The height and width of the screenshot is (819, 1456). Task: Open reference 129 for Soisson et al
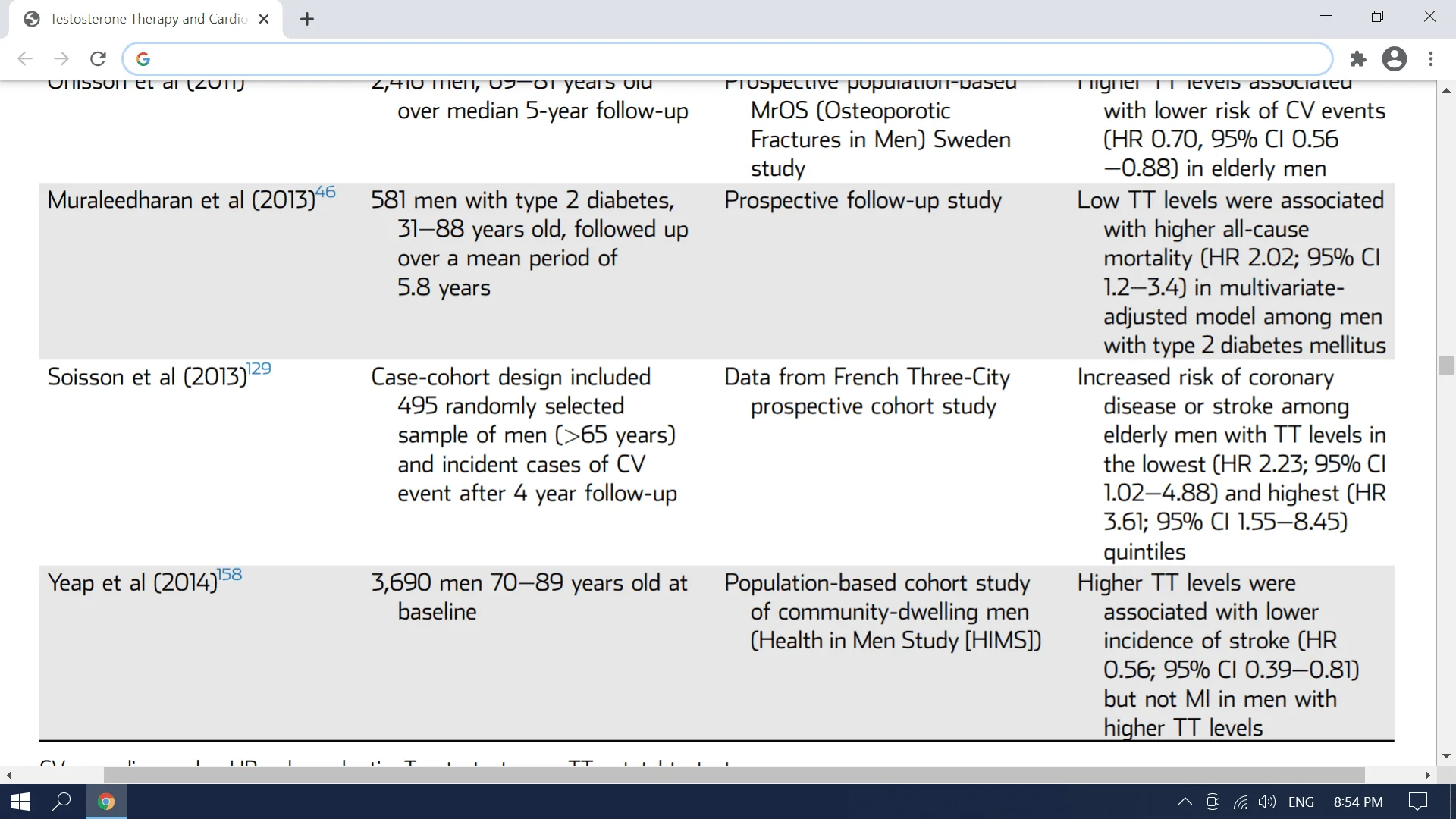[259, 369]
